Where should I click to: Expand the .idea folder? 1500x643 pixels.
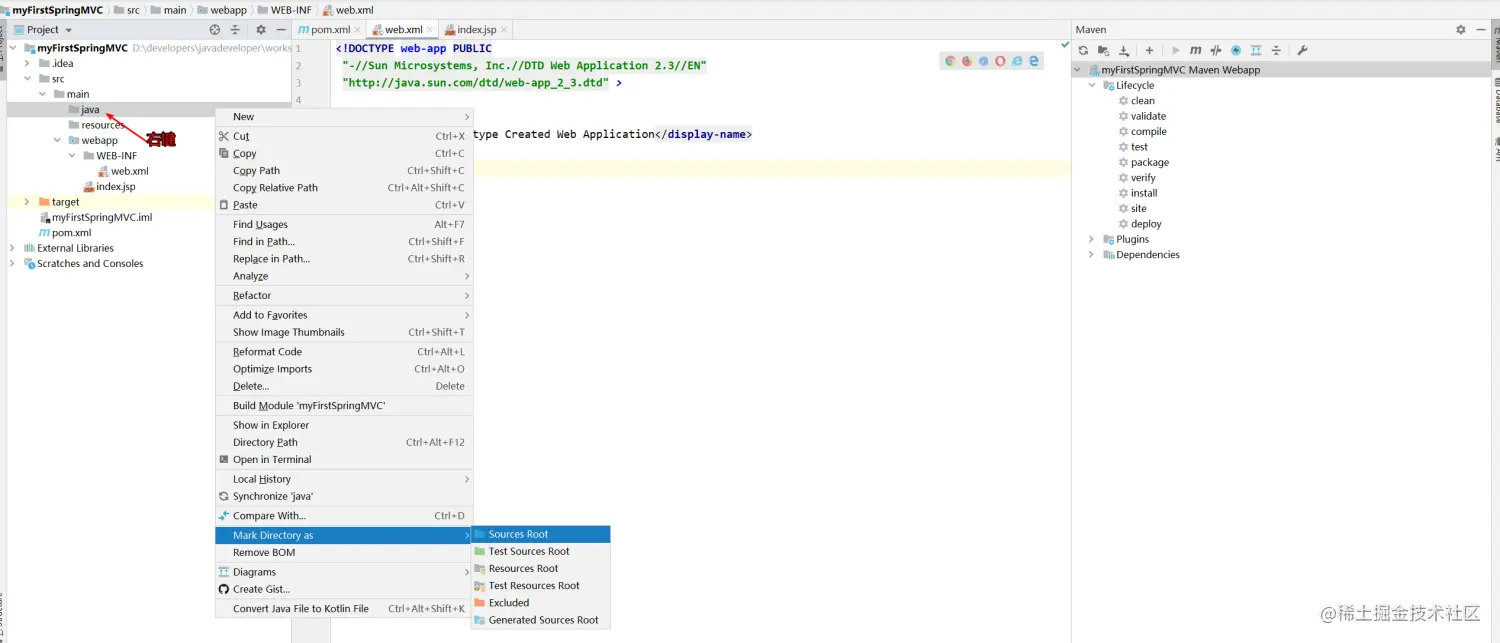point(28,63)
